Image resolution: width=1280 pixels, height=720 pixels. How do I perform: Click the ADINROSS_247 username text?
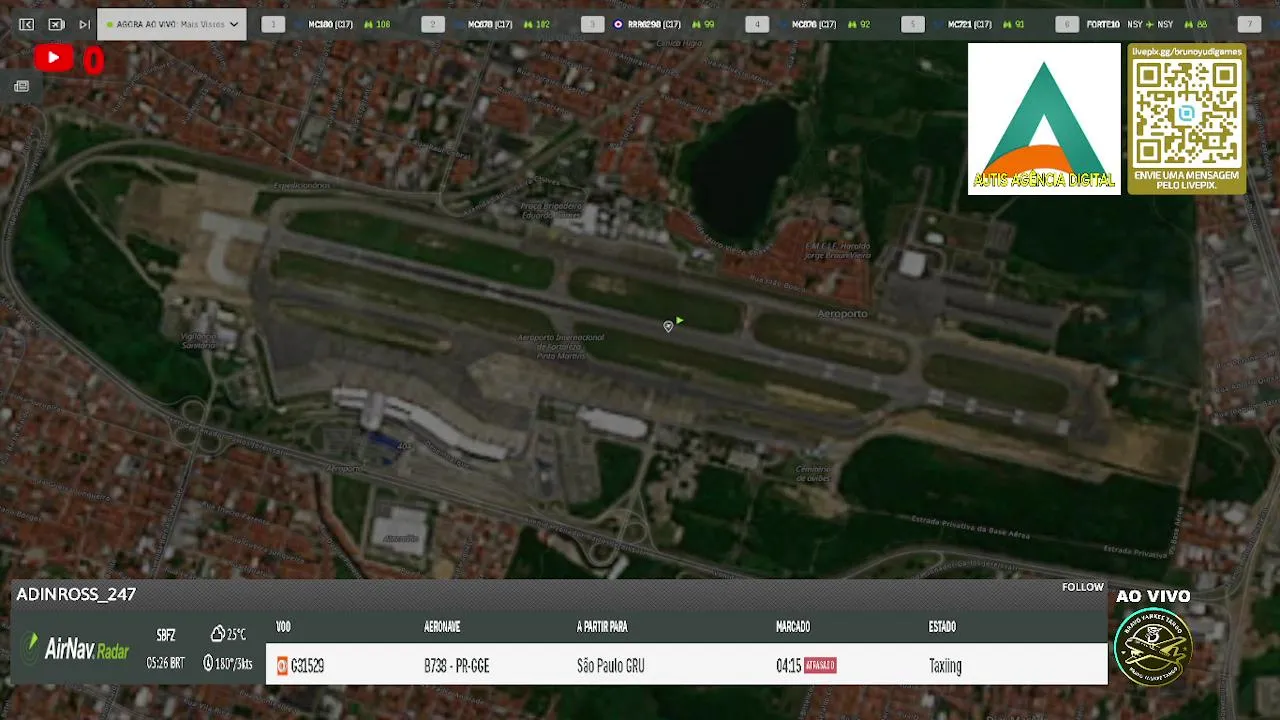click(76, 594)
